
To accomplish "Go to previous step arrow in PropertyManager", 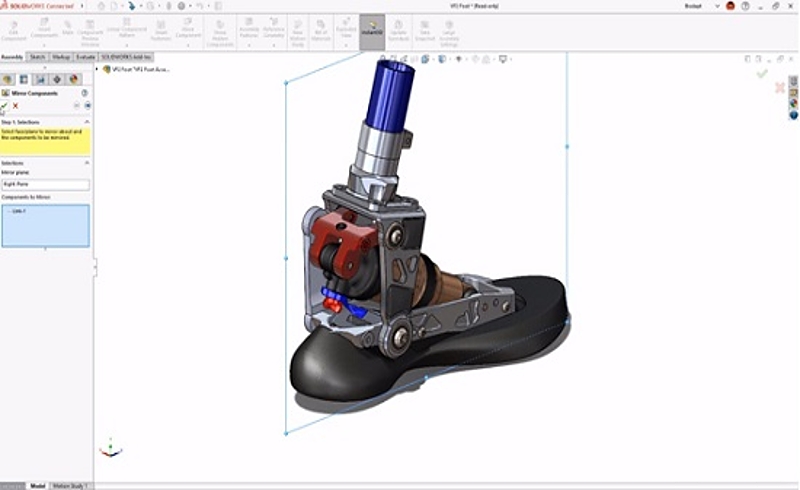I will [77, 106].
